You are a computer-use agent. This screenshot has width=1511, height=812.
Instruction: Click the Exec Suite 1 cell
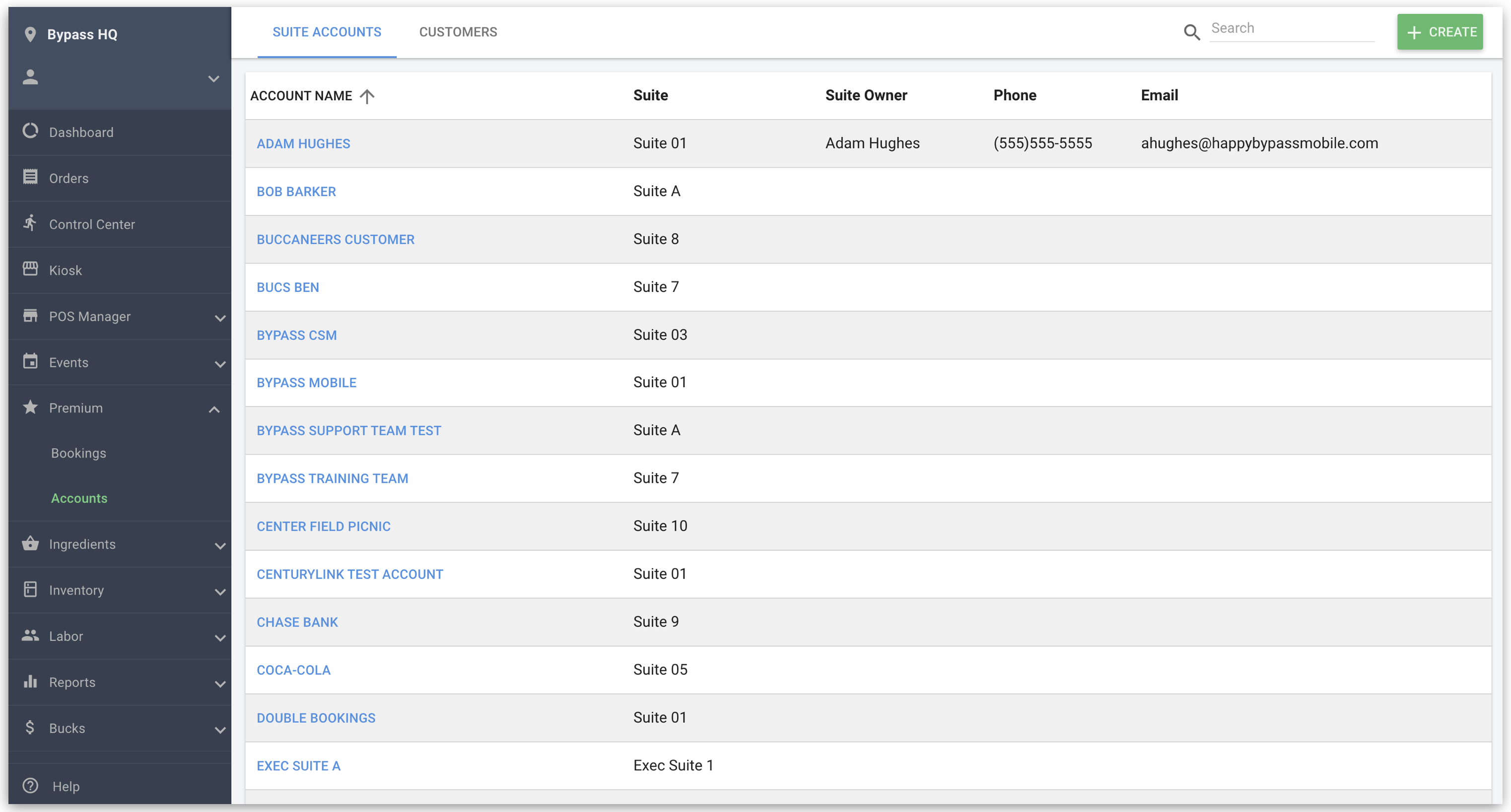pyautogui.click(x=674, y=766)
